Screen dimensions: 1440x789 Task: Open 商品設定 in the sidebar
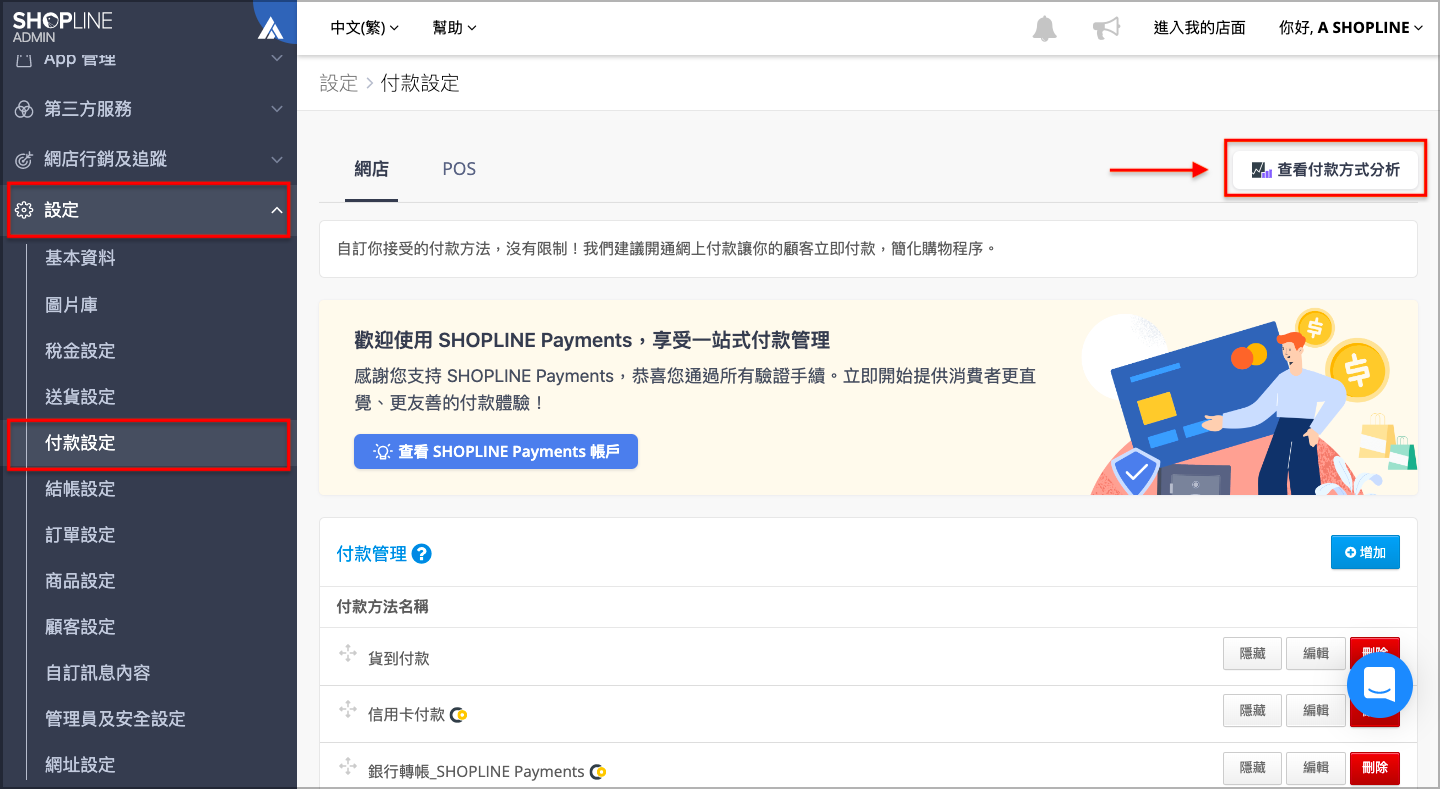tap(80, 581)
